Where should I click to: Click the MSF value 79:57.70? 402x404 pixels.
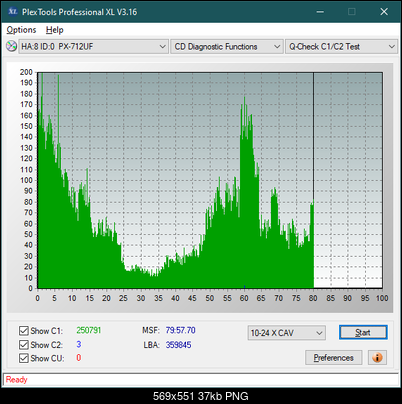180,330
